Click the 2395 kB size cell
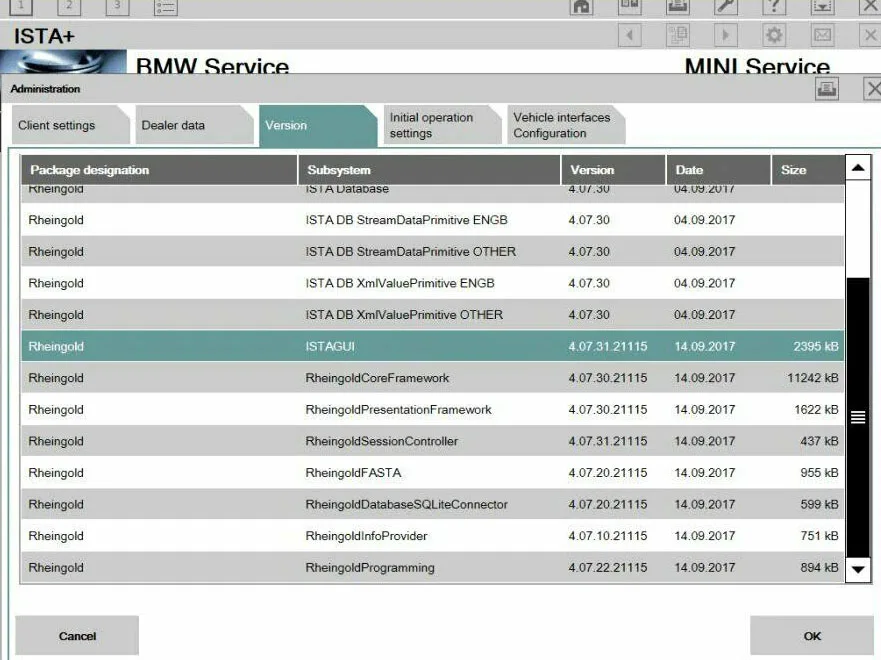The height and width of the screenshot is (660, 881). 816,346
